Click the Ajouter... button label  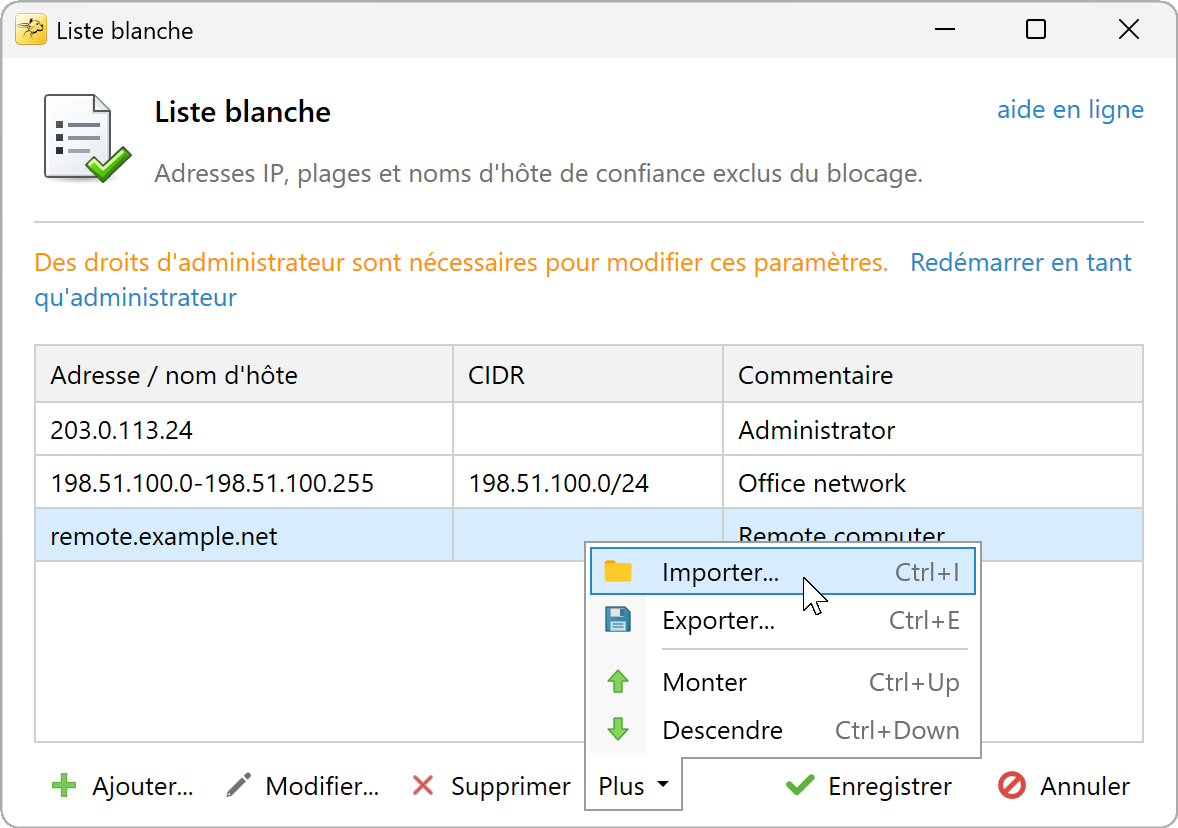(x=143, y=786)
